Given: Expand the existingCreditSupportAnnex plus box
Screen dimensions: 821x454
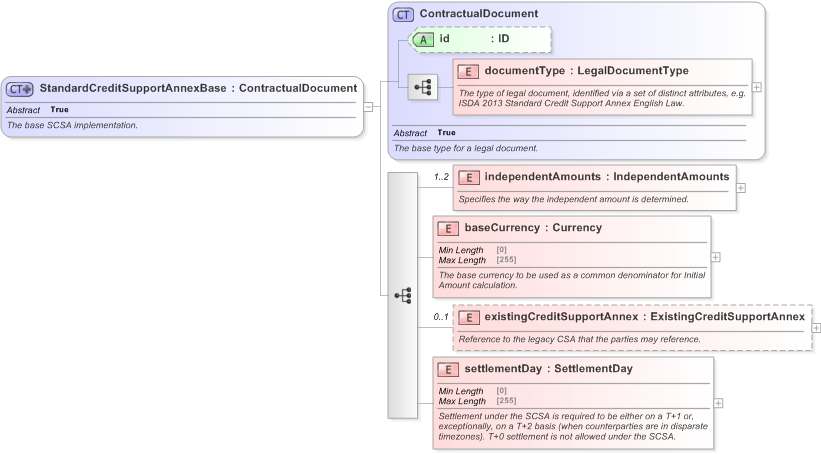Looking at the screenshot, I should click(x=816, y=328).
